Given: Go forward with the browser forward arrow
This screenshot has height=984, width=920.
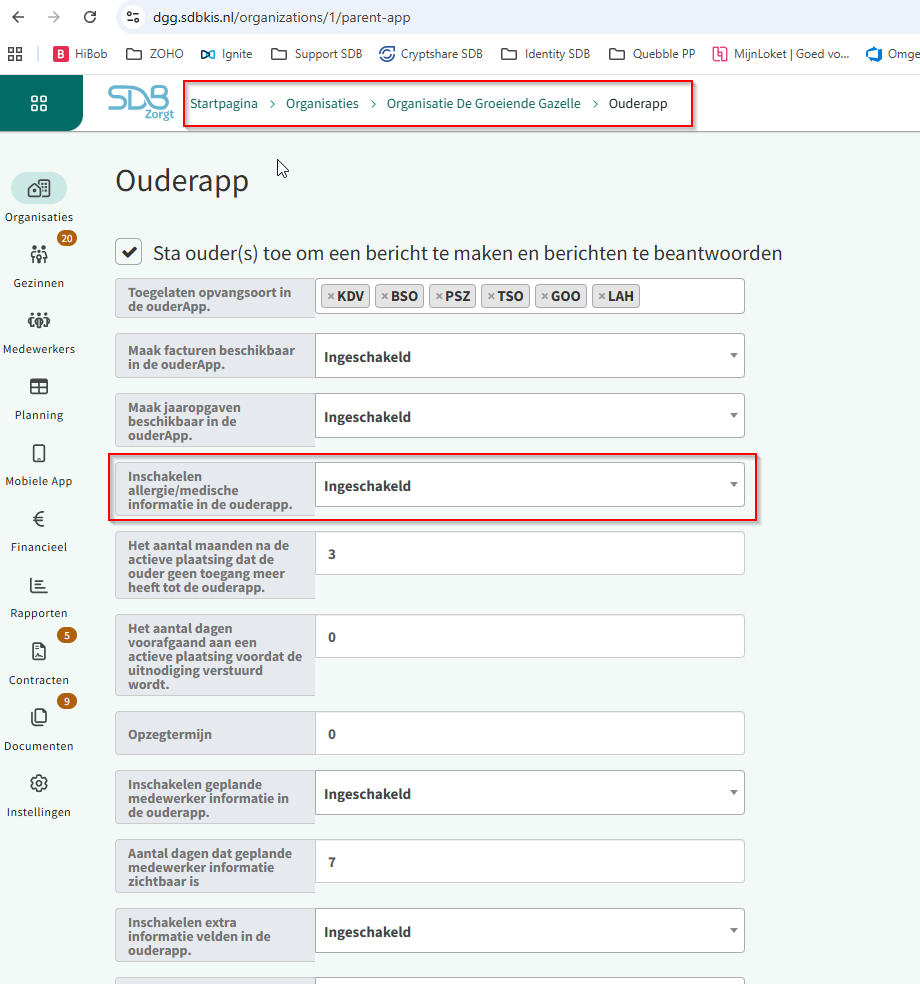Looking at the screenshot, I should 54,17.
